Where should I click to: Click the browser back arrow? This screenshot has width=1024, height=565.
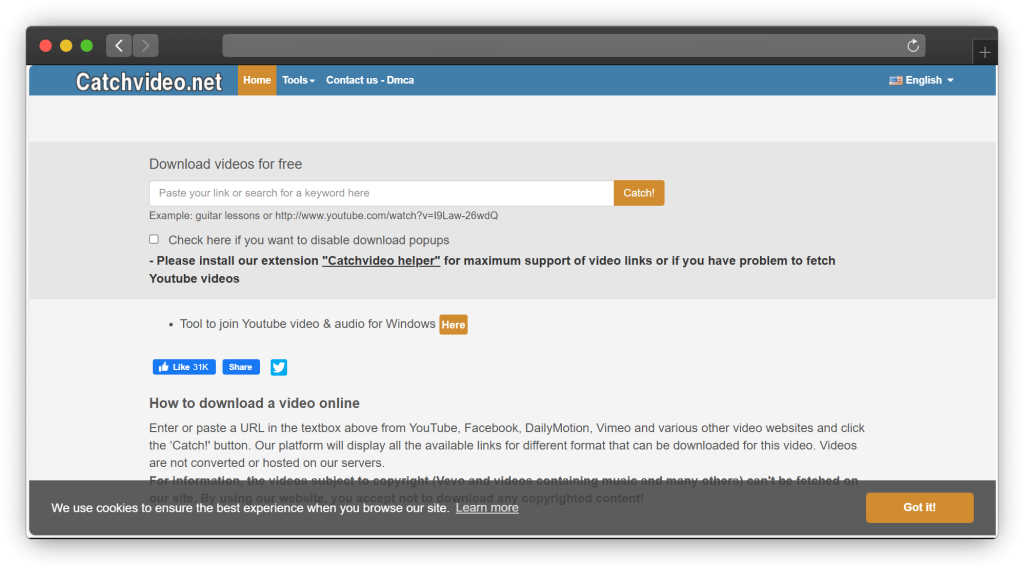click(x=119, y=46)
